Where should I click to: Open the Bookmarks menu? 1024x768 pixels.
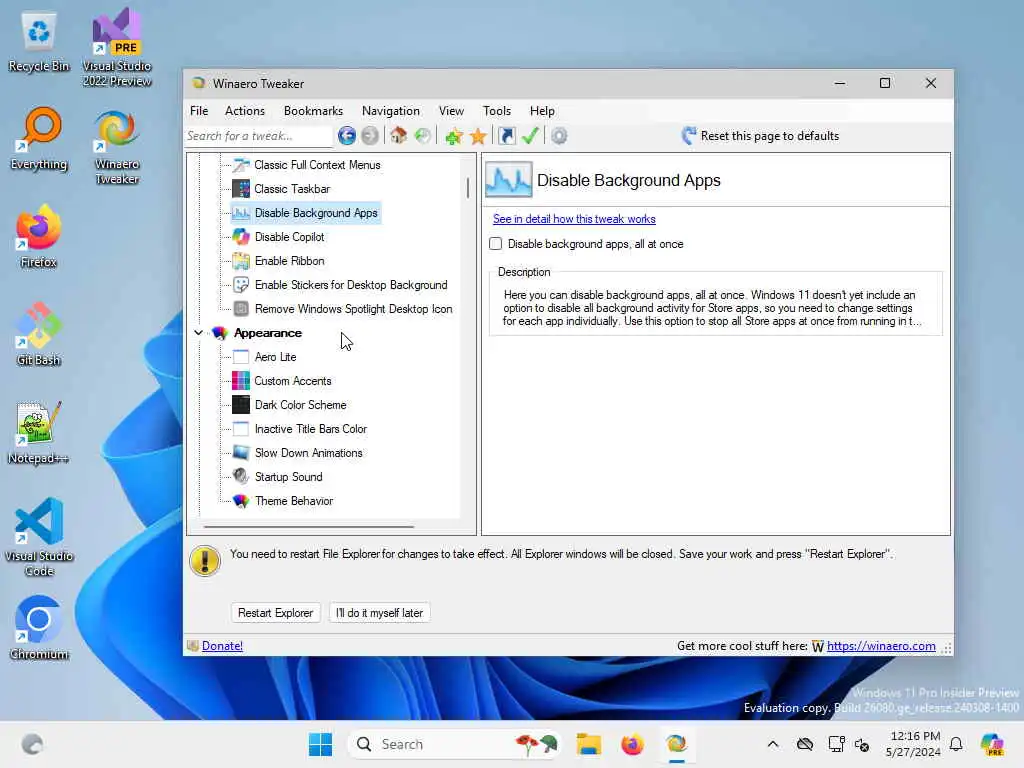(x=313, y=111)
